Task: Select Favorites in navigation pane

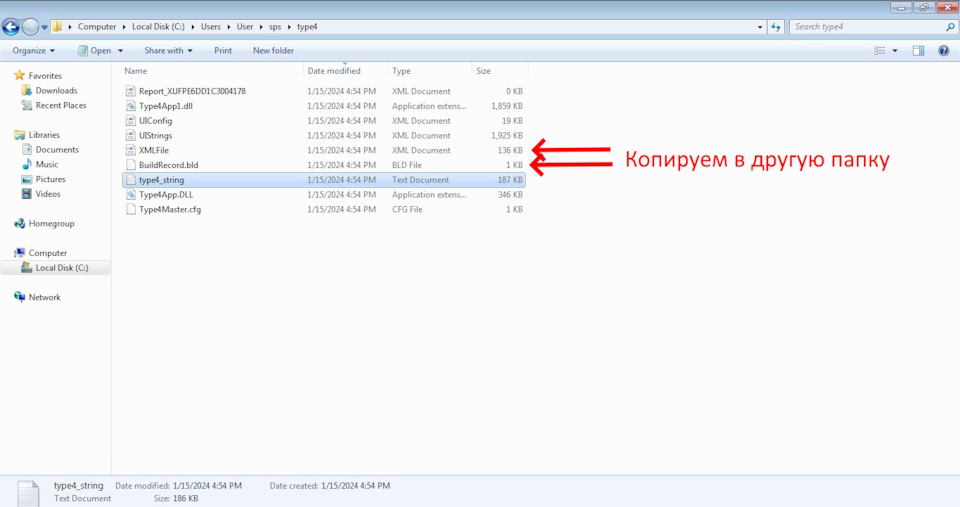Action: [x=45, y=75]
